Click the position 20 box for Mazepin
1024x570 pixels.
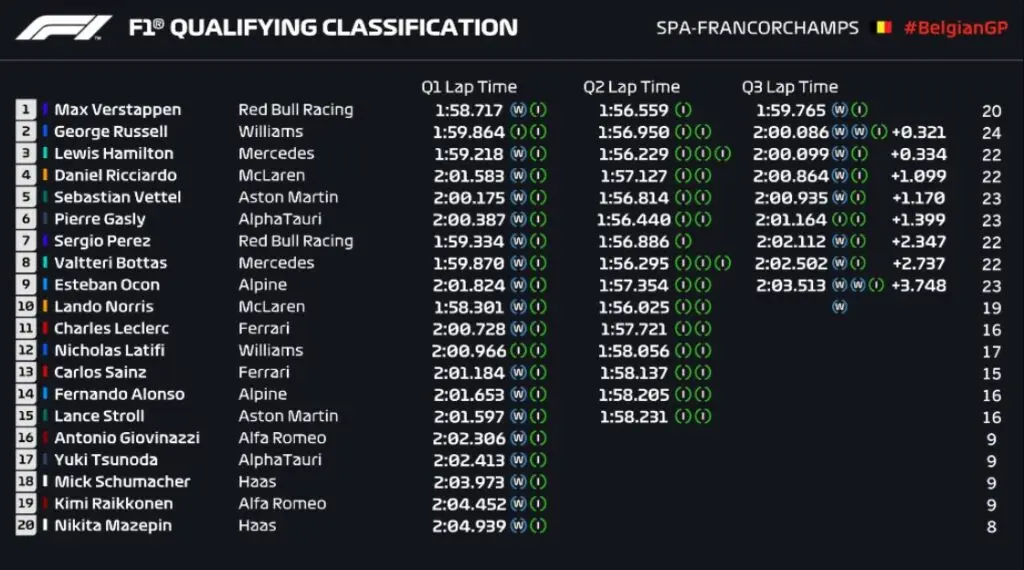[25, 526]
